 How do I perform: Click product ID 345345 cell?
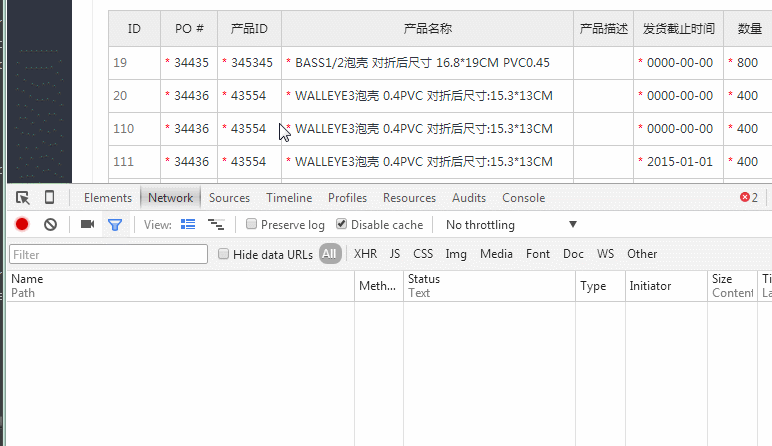click(250, 63)
